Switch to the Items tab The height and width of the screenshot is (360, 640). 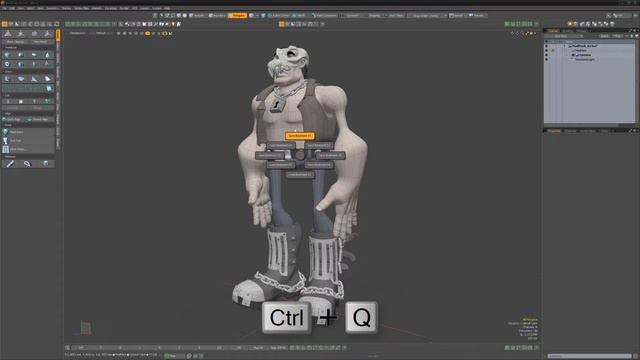[553, 31]
